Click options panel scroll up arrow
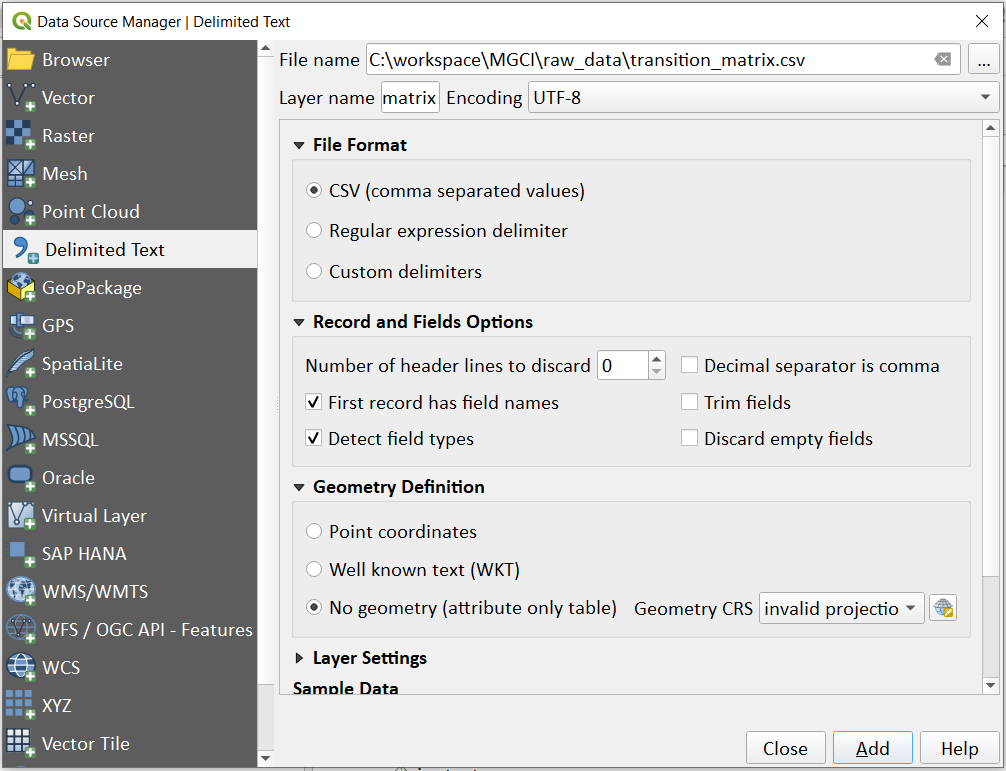 [990, 128]
